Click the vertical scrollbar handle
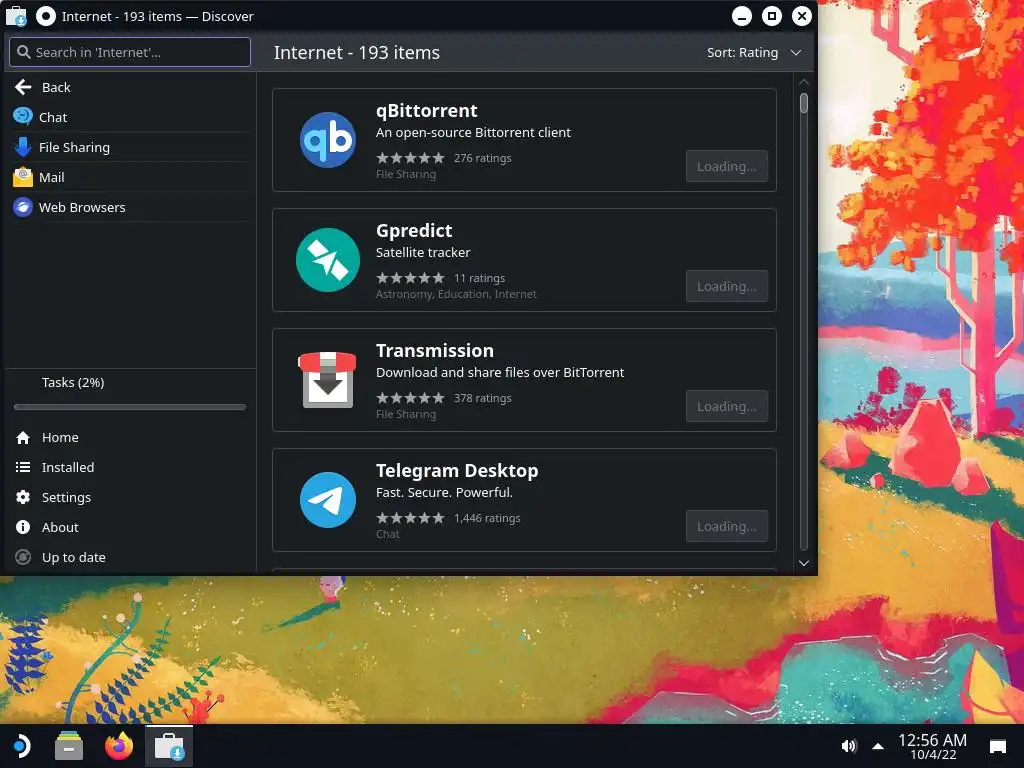This screenshot has height=768, width=1024. [804, 103]
